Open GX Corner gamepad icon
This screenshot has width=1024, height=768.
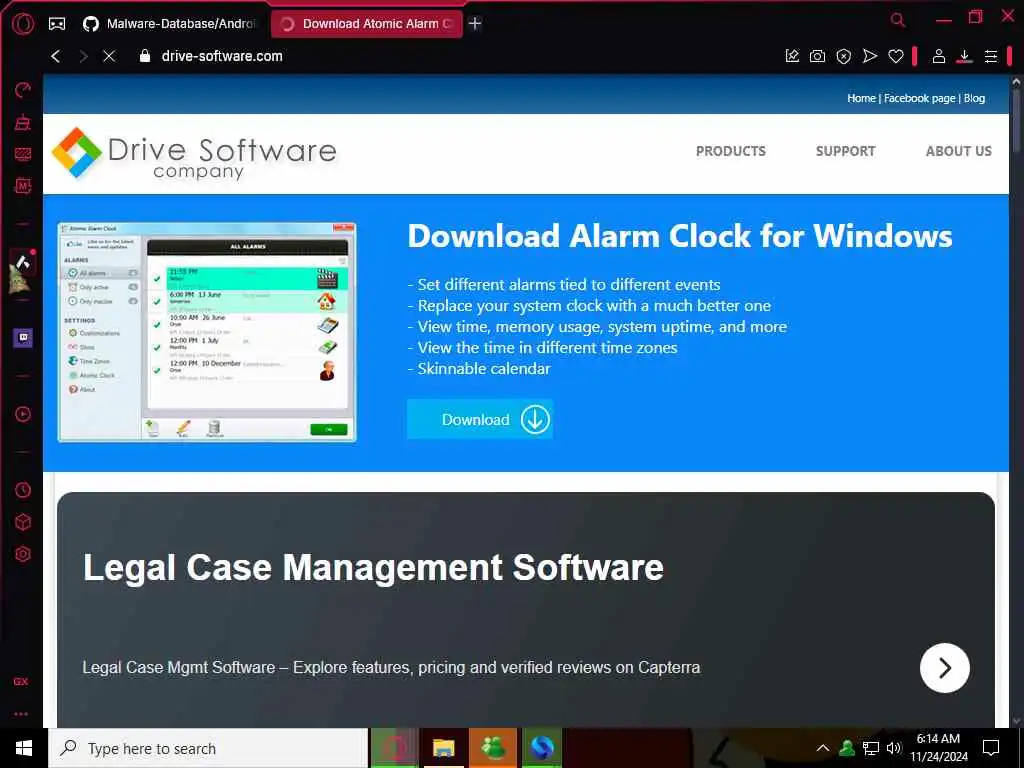(x=57, y=24)
